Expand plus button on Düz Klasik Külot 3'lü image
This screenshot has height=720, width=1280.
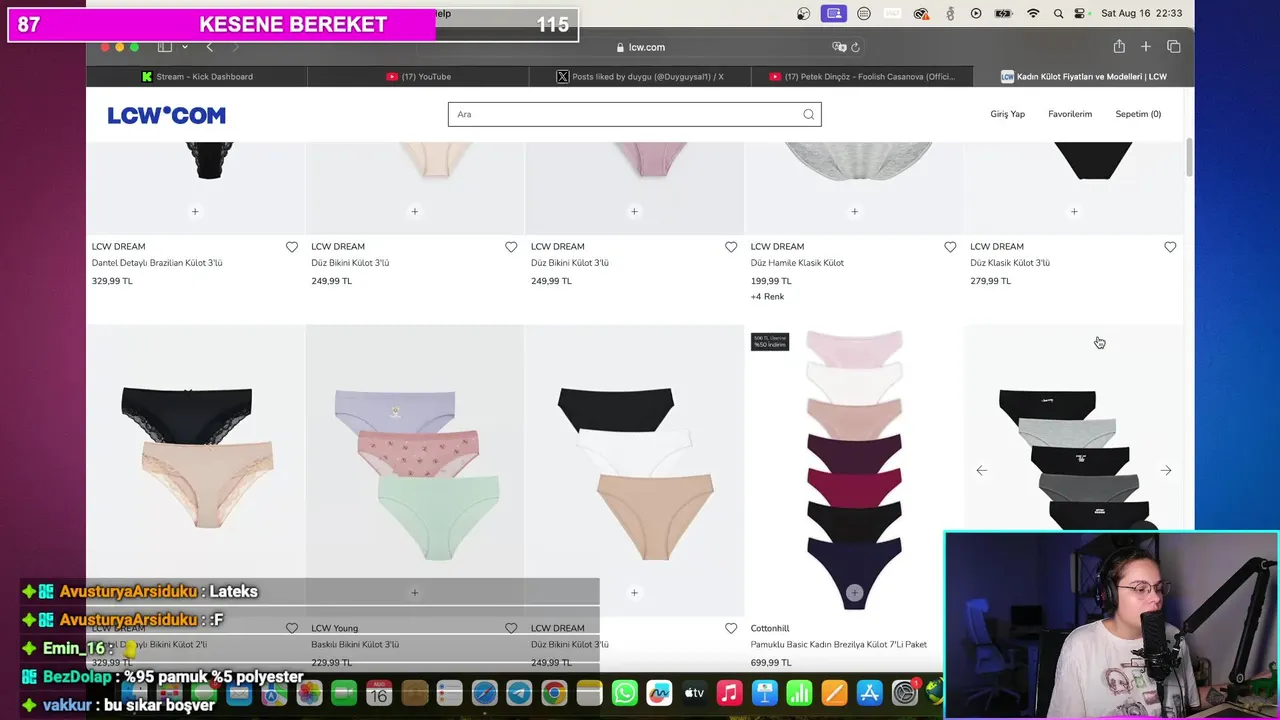coord(1074,211)
